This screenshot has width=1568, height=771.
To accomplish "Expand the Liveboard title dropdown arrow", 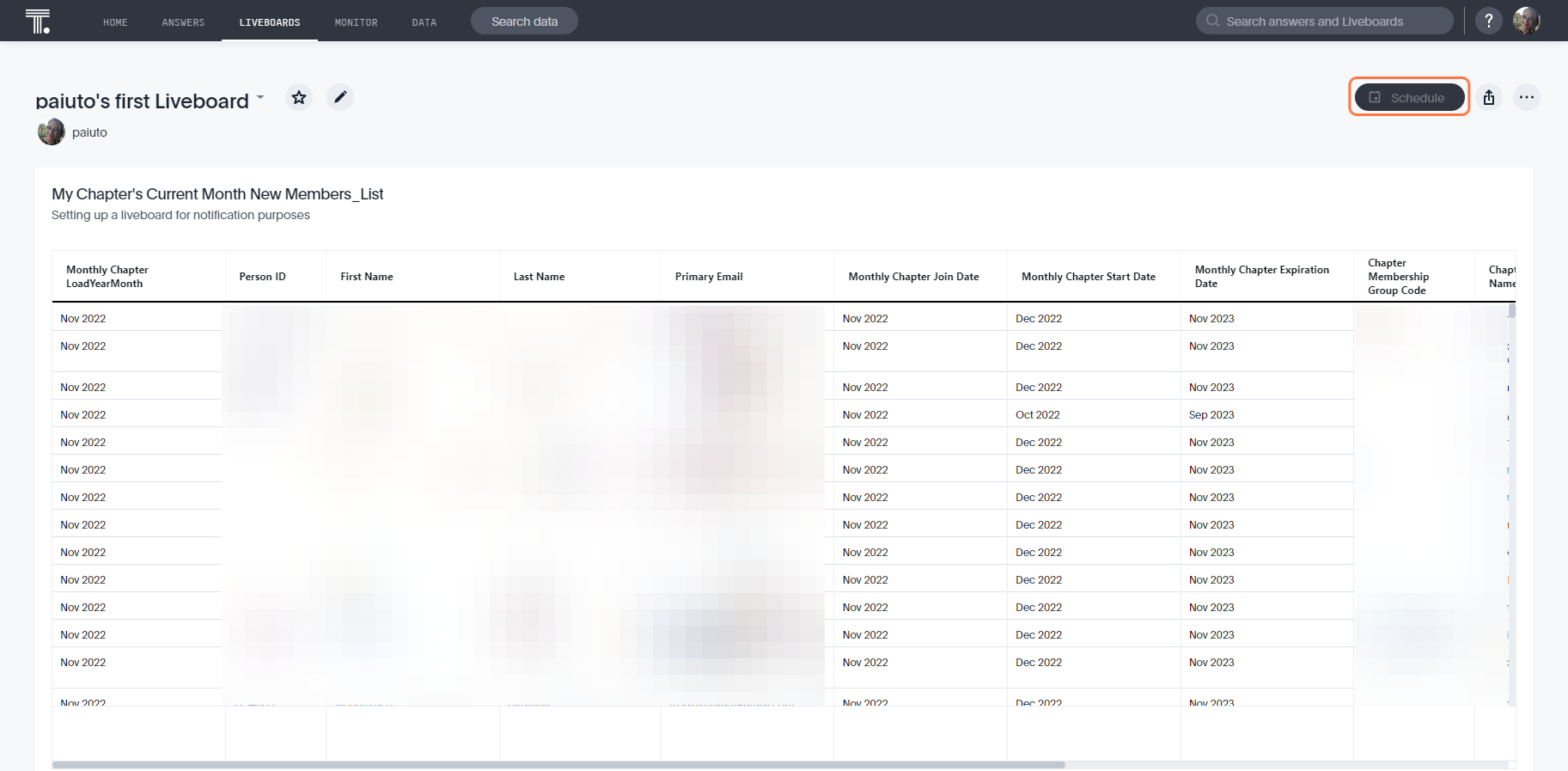I will [x=260, y=96].
